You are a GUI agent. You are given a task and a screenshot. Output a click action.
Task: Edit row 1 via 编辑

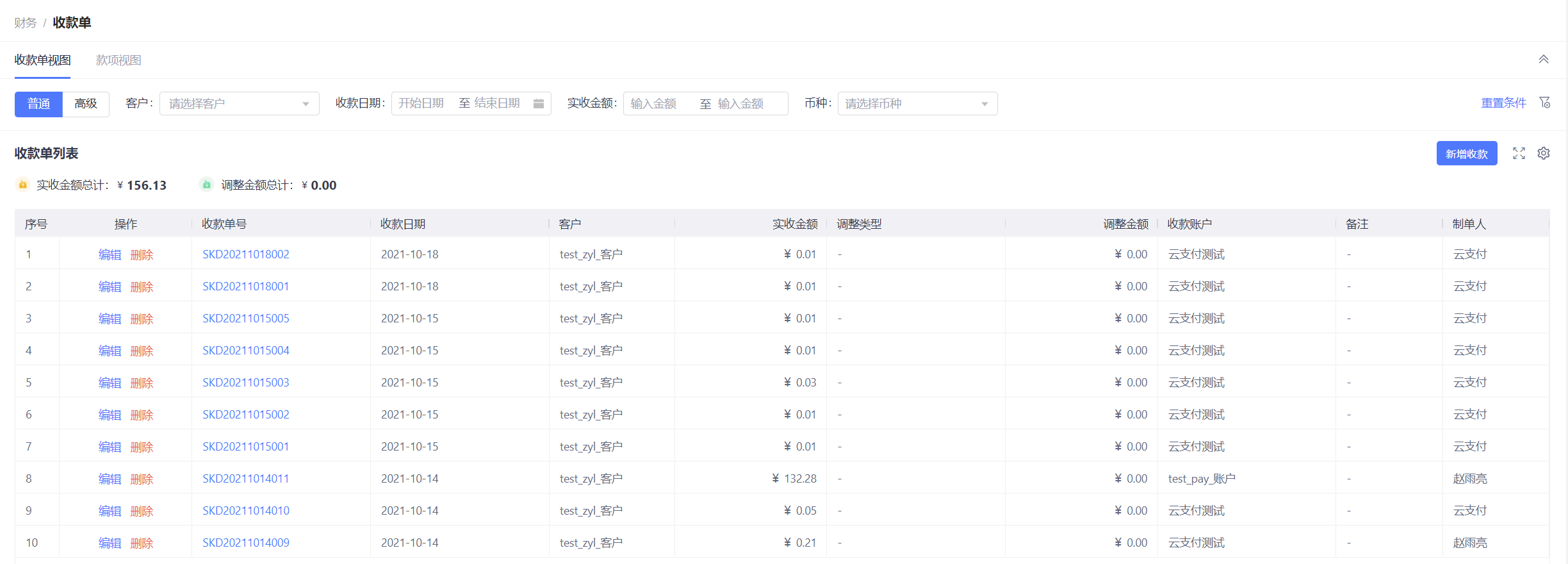[110, 255]
